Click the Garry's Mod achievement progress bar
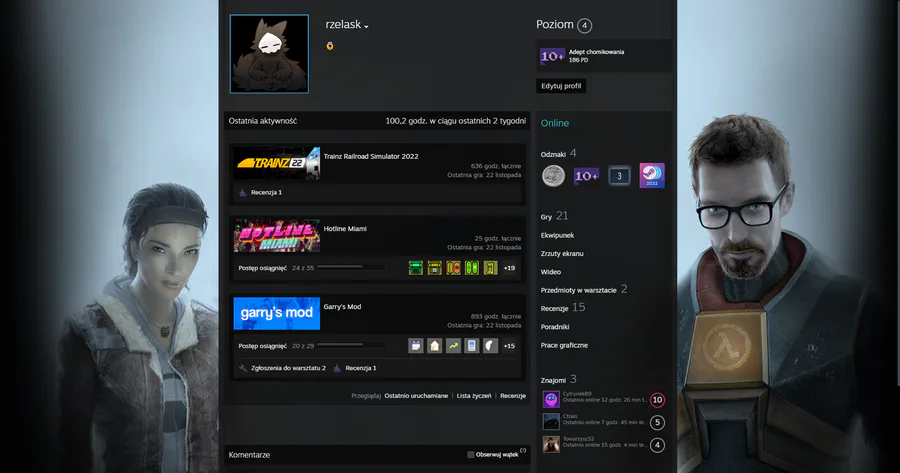900x473 pixels. [351, 345]
